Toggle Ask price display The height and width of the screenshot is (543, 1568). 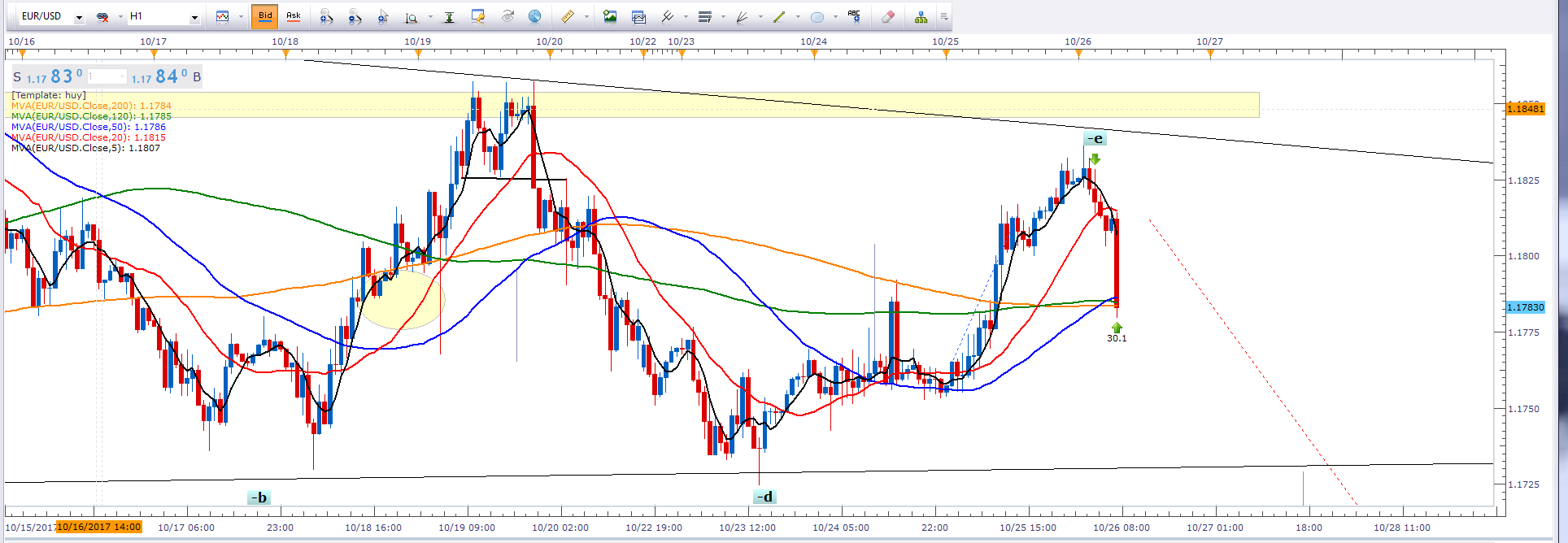[x=294, y=16]
